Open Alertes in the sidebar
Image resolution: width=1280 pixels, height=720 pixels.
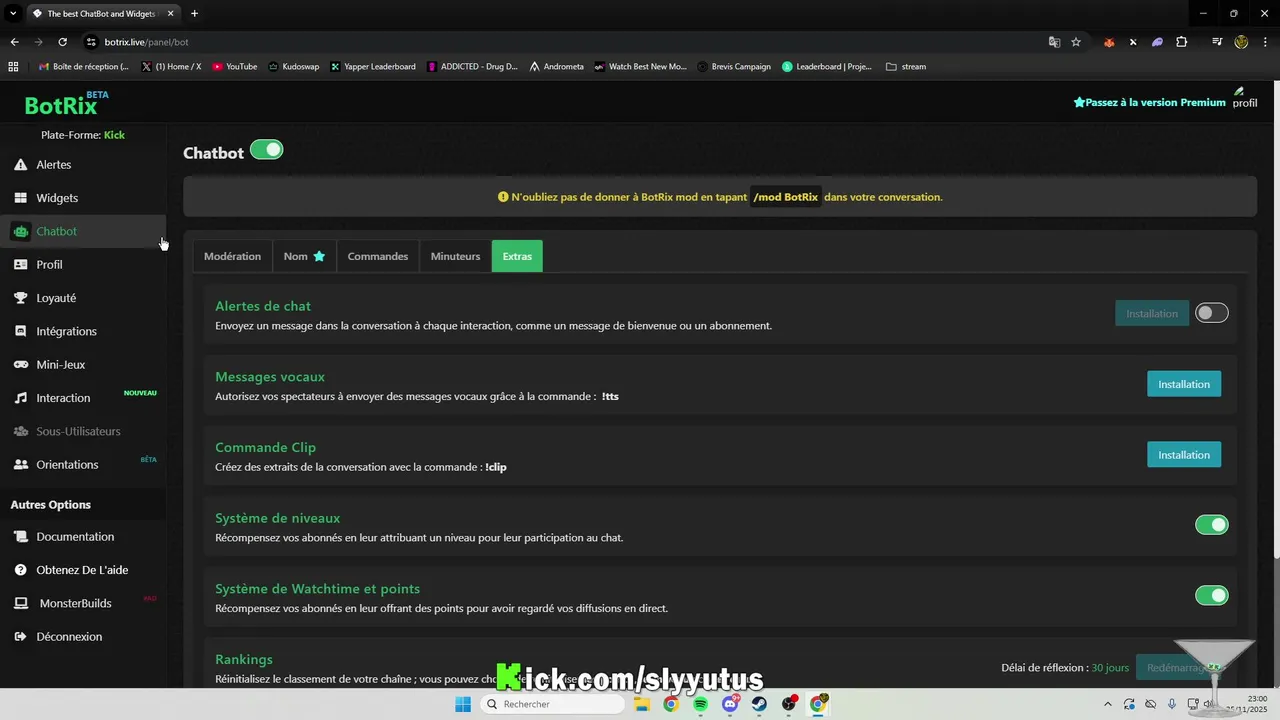click(x=54, y=164)
